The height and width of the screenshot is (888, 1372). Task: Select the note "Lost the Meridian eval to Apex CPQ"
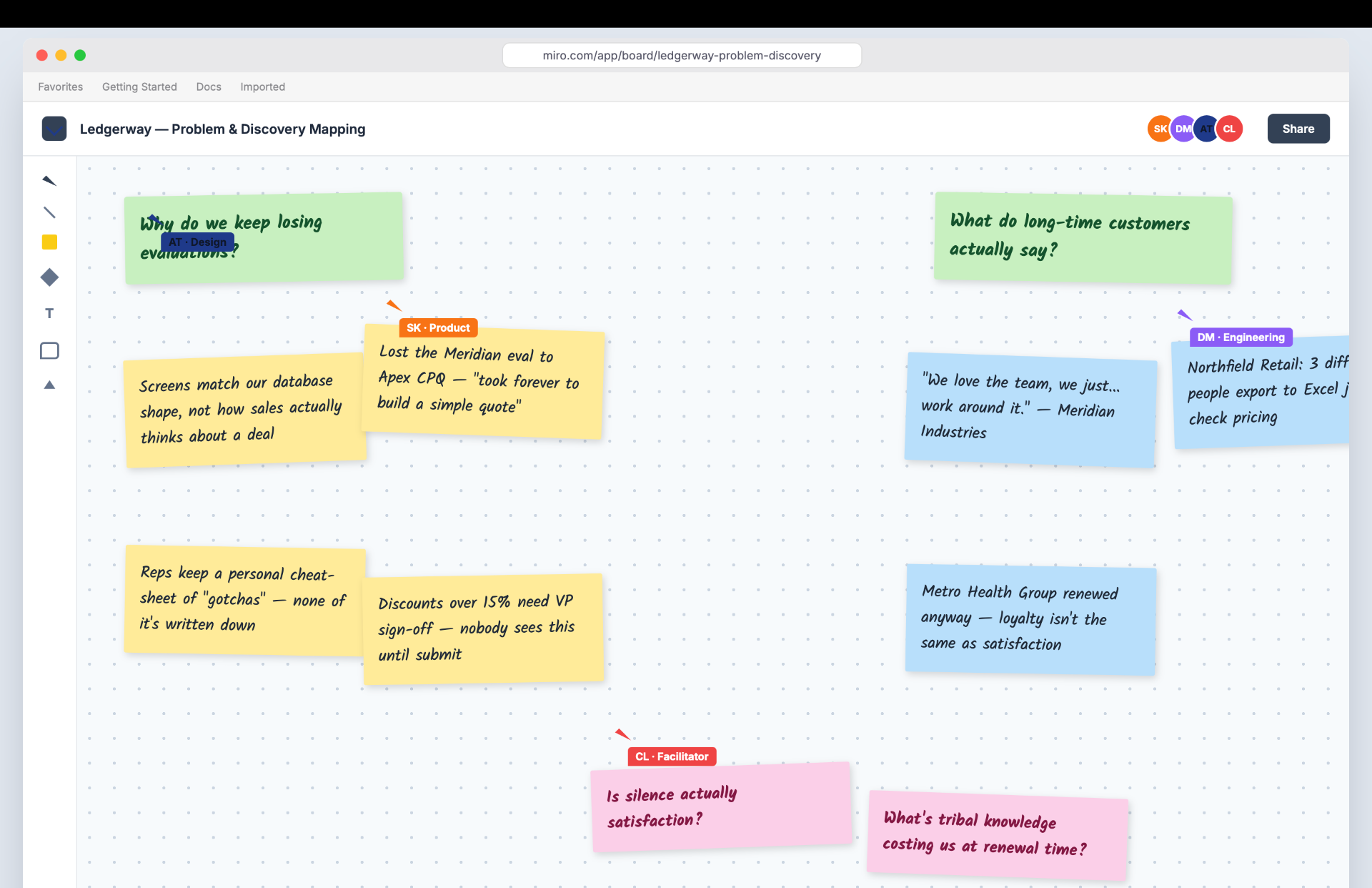(484, 381)
